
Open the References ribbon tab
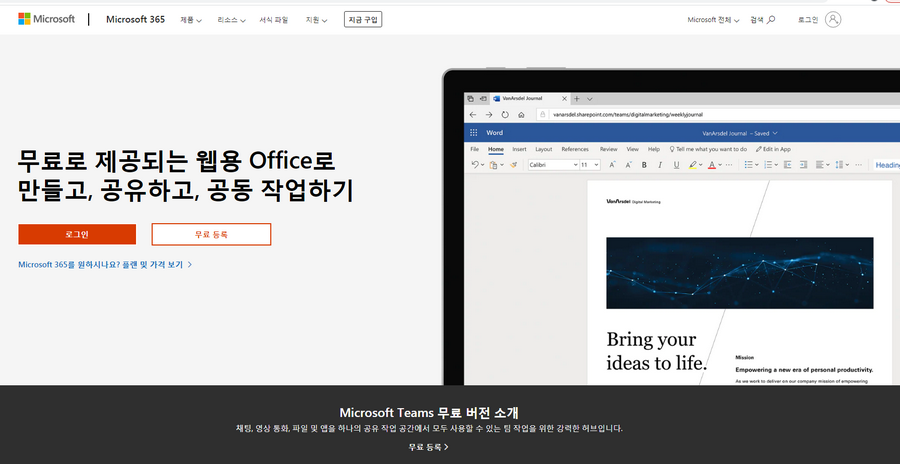coord(575,149)
